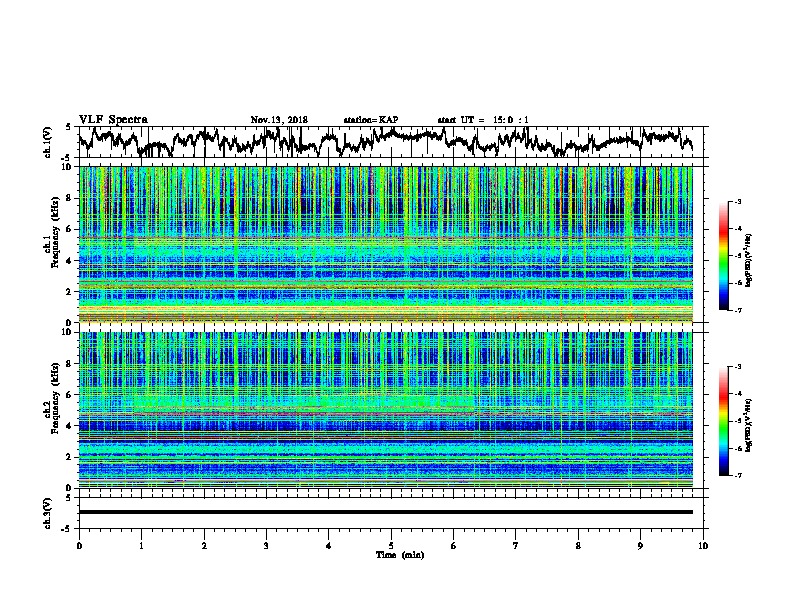
Task: Click time axis tick label "1"
Action: tap(142, 546)
